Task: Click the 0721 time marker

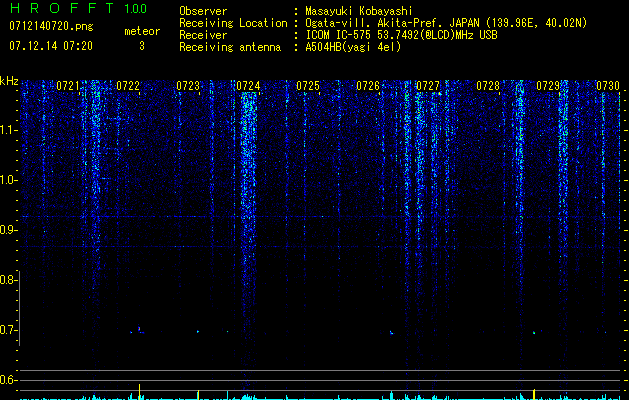Action: [x=68, y=85]
